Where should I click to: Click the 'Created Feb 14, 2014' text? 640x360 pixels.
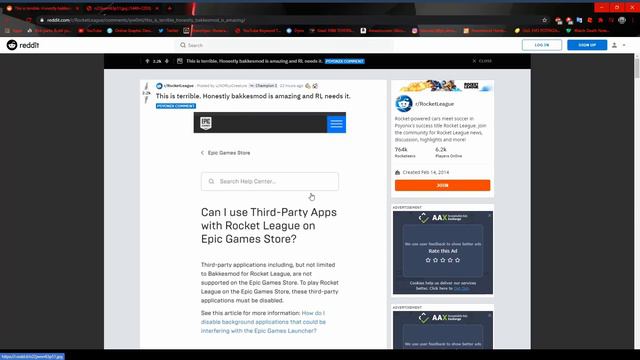(x=426, y=172)
